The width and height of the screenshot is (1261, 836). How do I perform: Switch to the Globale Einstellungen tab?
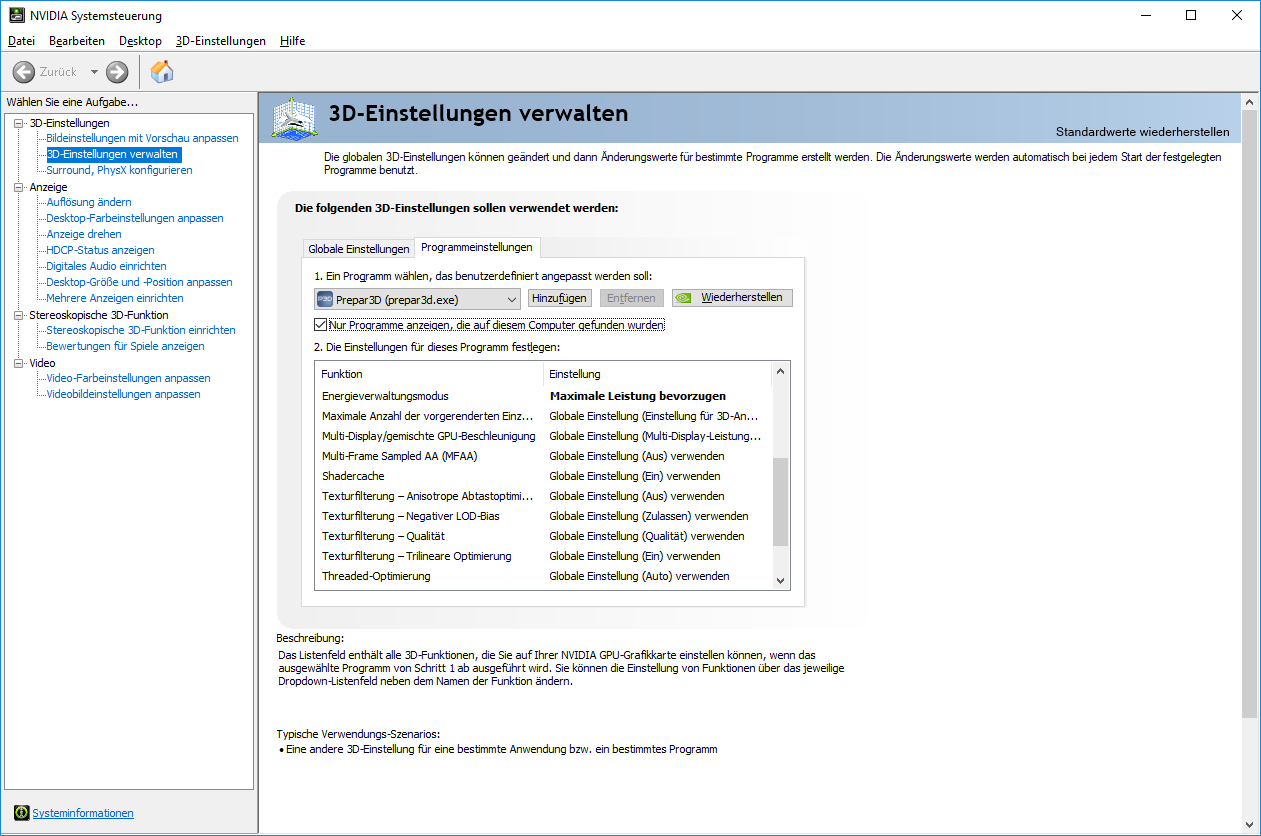point(359,249)
